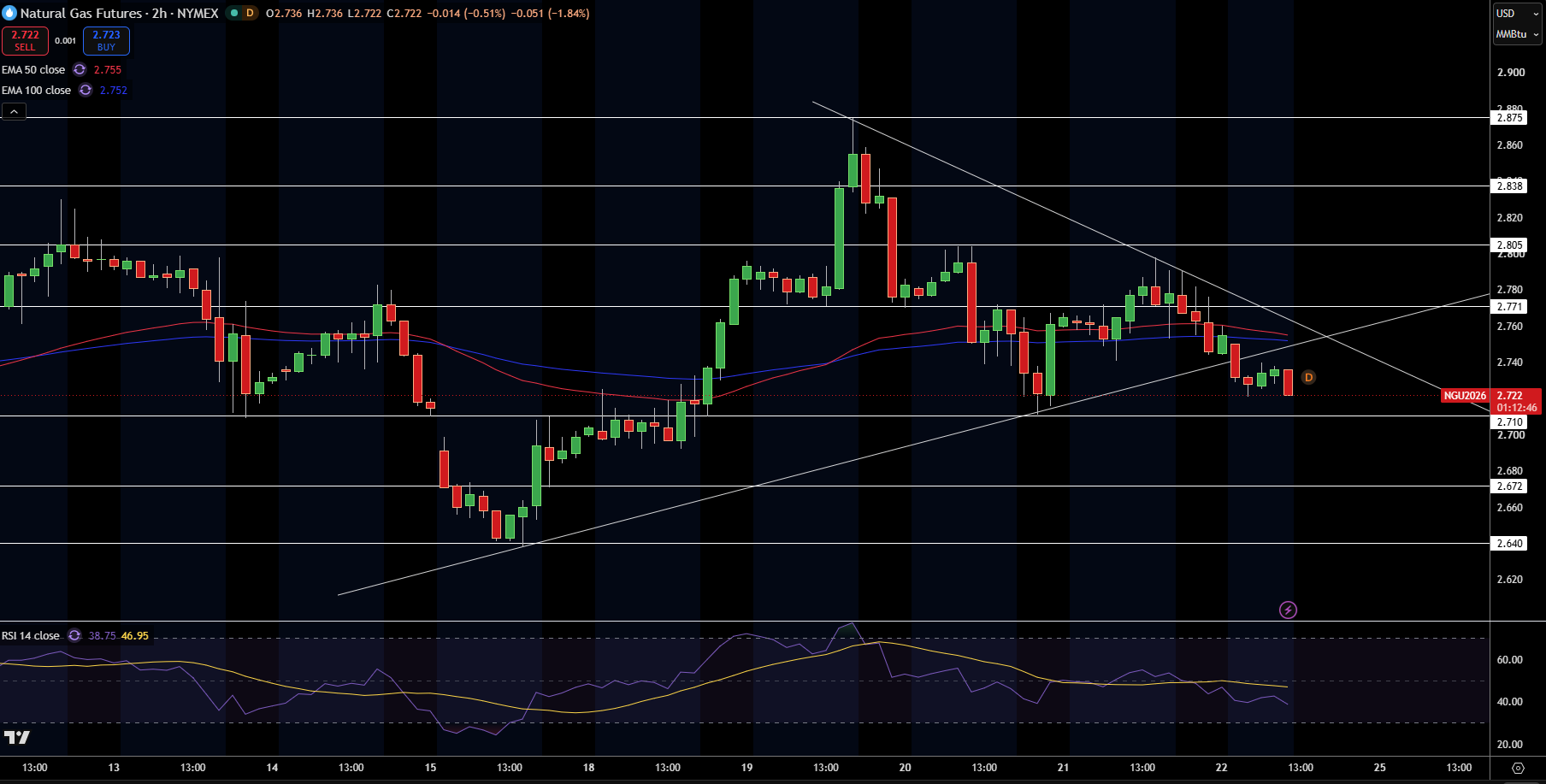Click the EMA 50 close legend label
The image size is (1546, 784).
coord(33,70)
